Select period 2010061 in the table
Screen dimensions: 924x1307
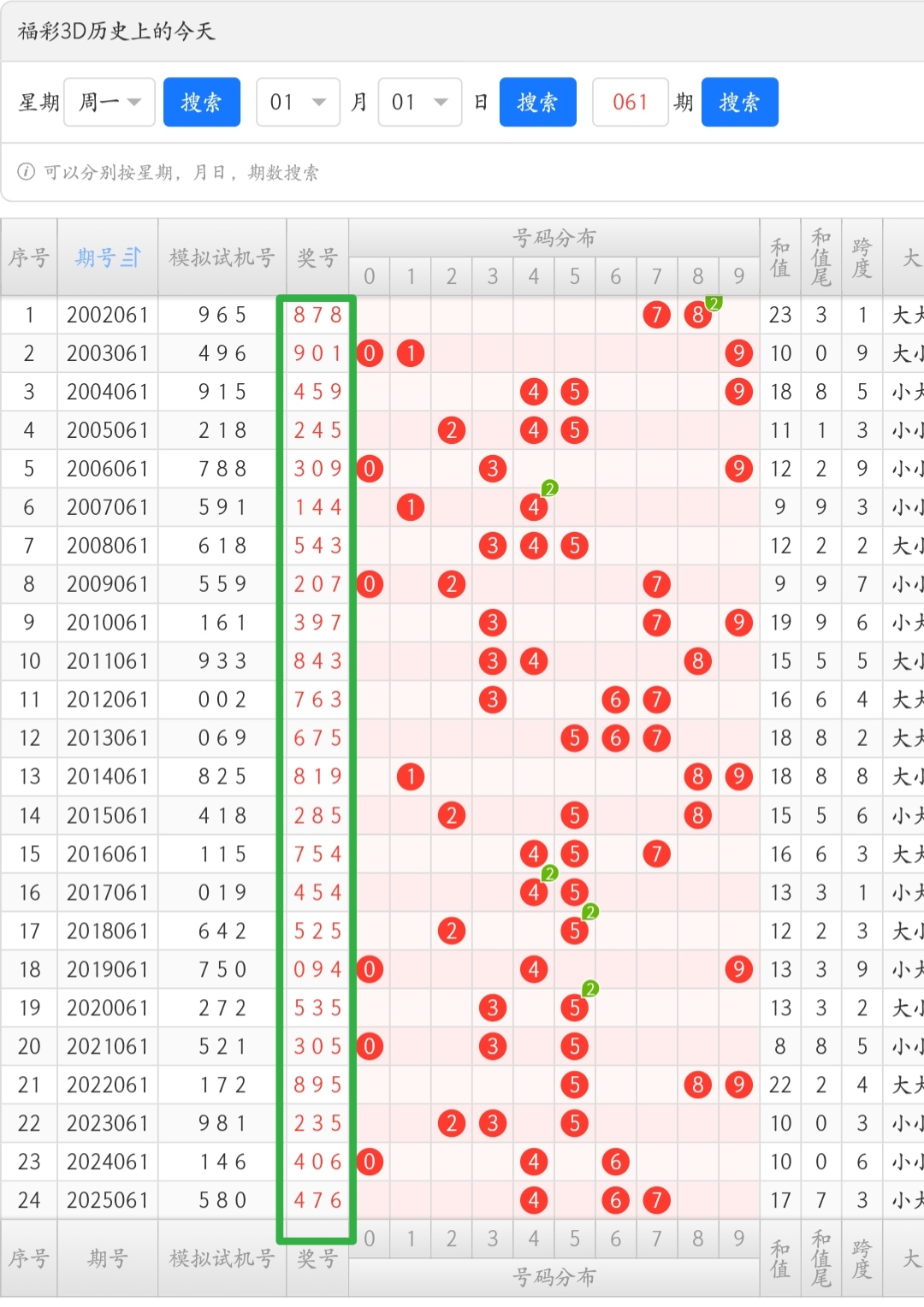tap(108, 623)
